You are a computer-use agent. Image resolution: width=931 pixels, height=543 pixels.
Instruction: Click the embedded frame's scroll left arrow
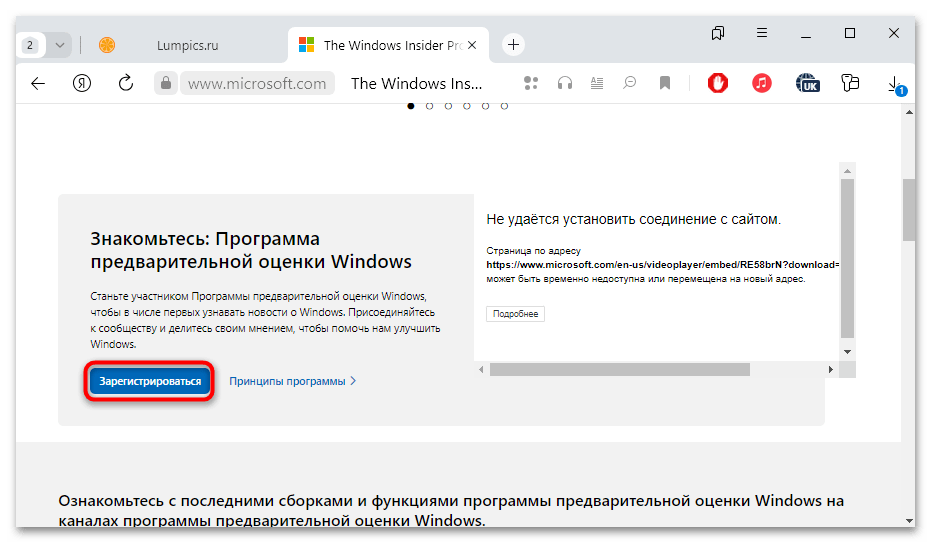481,370
